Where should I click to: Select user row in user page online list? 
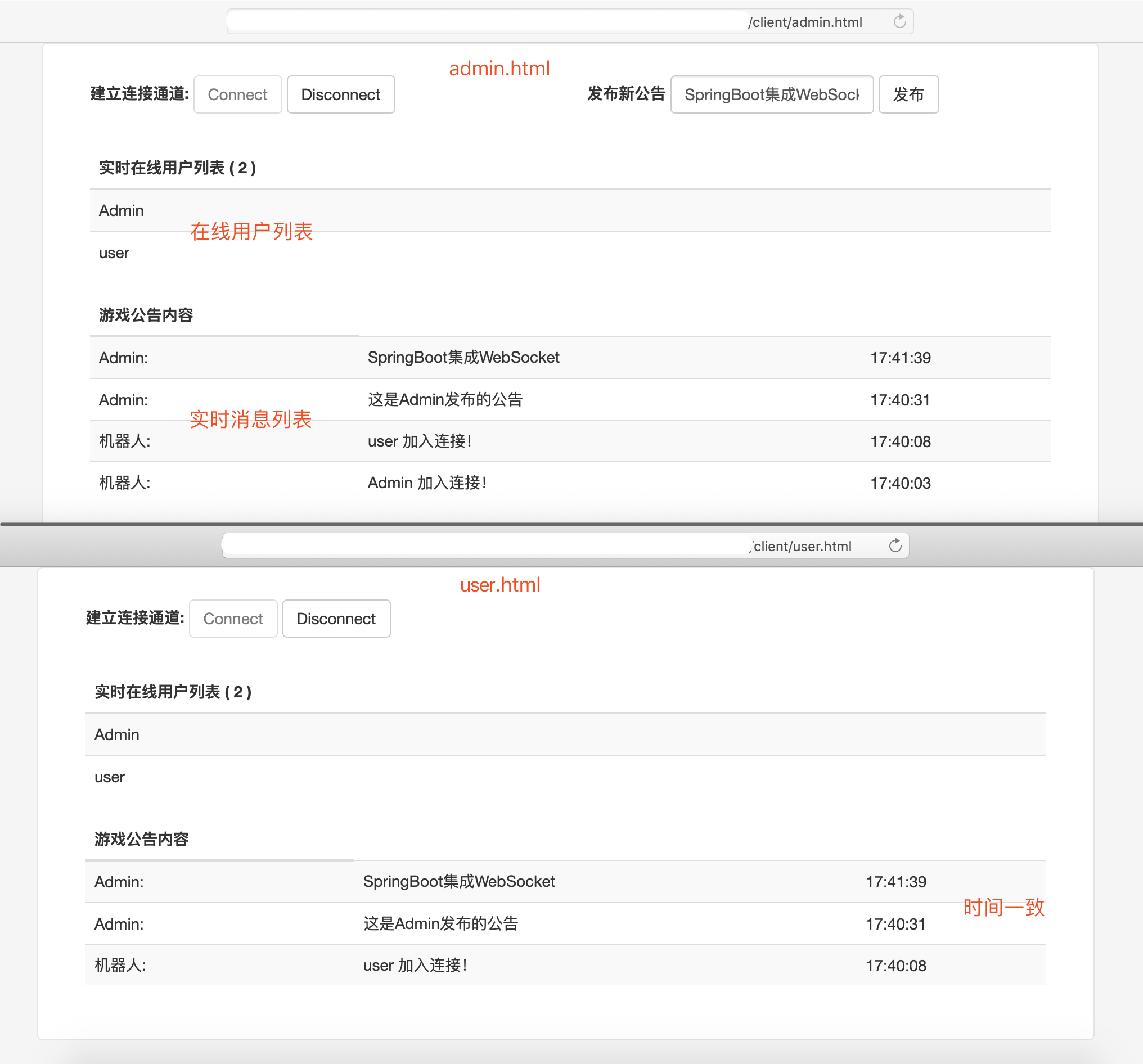(x=109, y=777)
